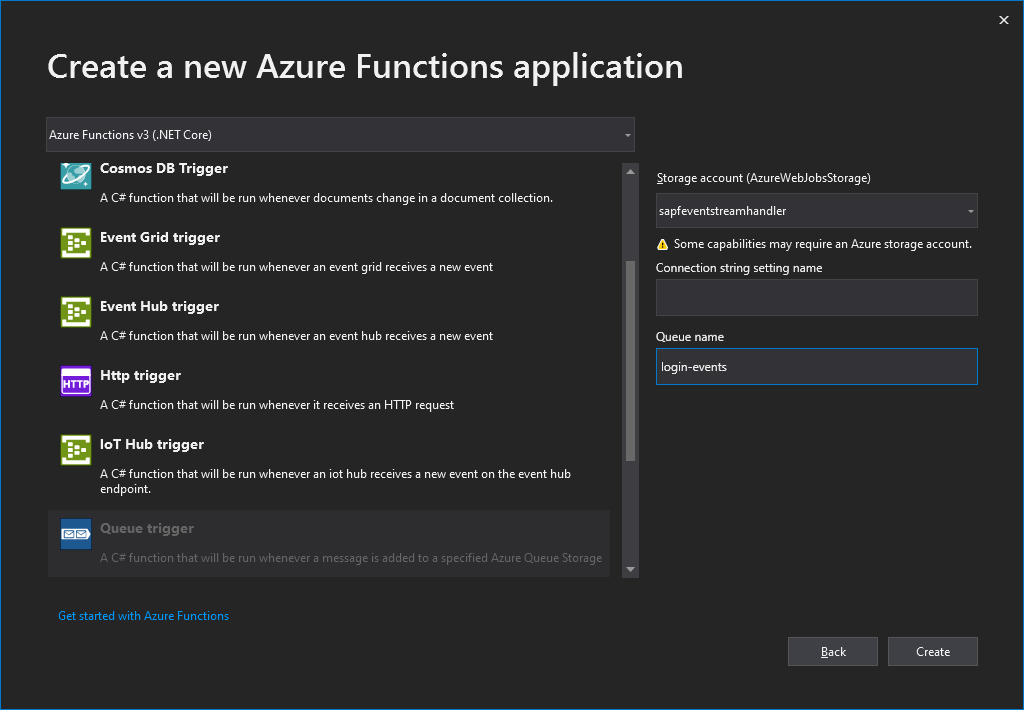Close the dialog with the X button
1024x710 pixels.
tap(1004, 20)
